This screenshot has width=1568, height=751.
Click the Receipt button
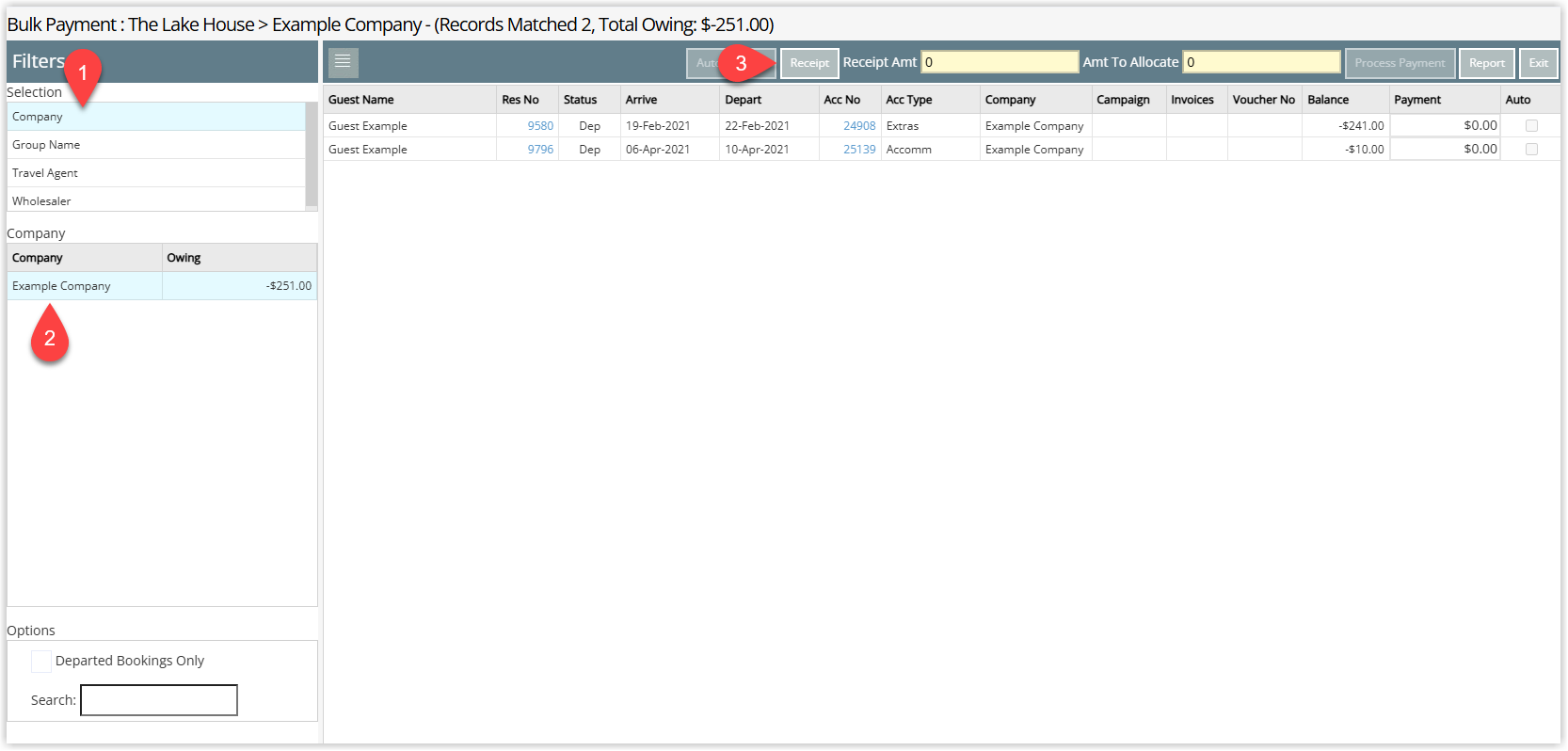pos(809,63)
